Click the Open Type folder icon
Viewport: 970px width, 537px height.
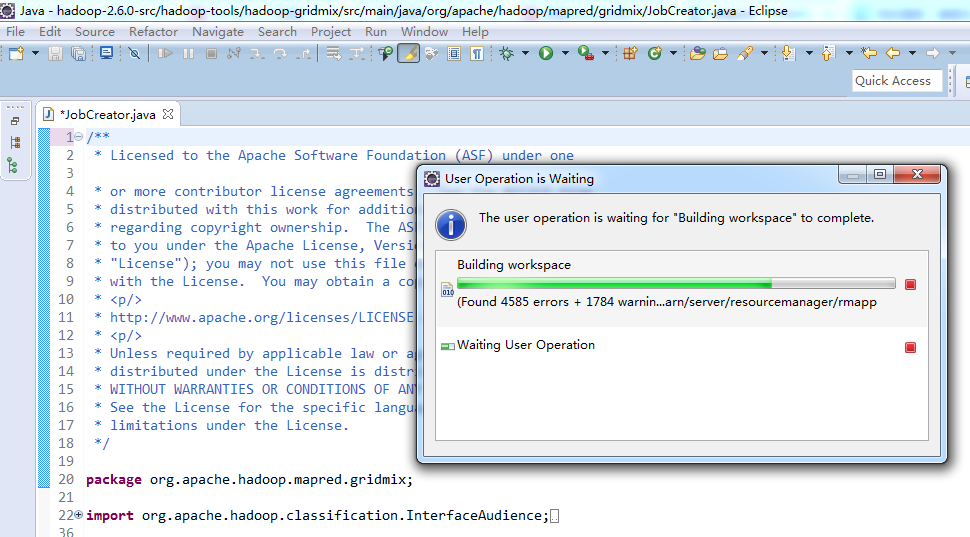point(698,54)
